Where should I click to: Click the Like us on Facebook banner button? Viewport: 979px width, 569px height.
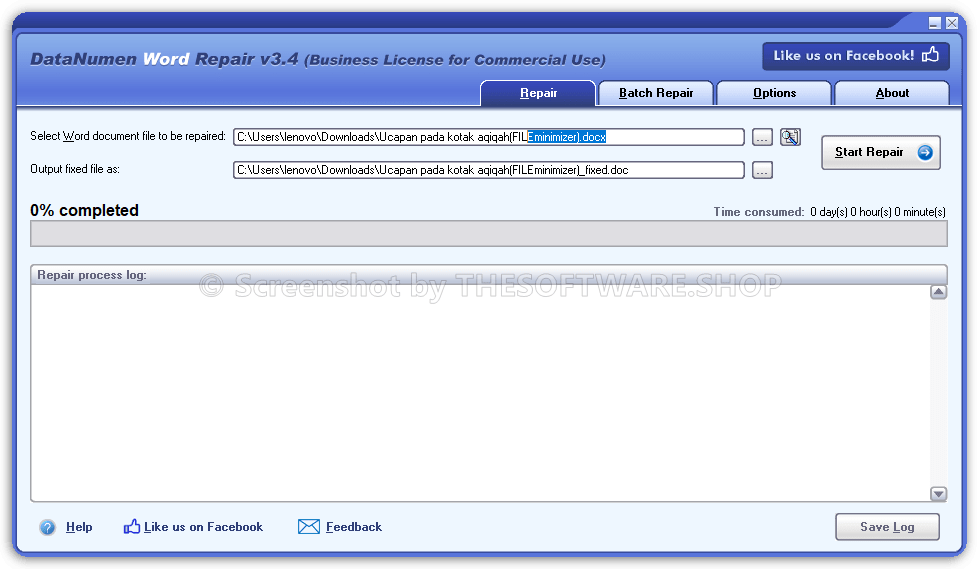click(855, 56)
